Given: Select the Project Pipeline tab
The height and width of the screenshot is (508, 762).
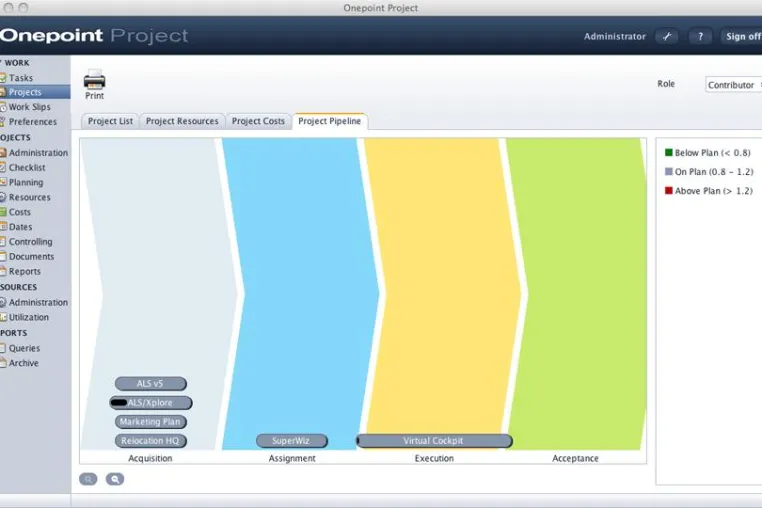Looking at the screenshot, I should tap(329, 121).
